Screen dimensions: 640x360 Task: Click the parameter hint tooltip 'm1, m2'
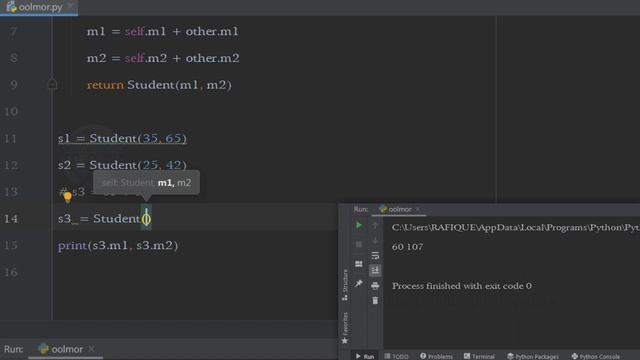point(146,182)
